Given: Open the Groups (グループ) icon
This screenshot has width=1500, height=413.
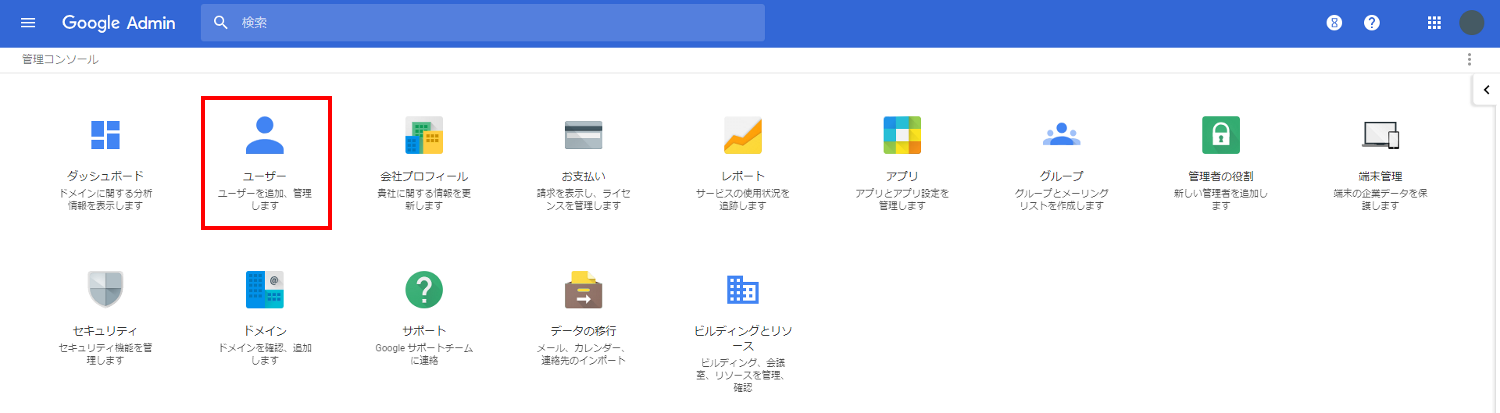Looking at the screenshot, I should click(x=1061, y=135).
